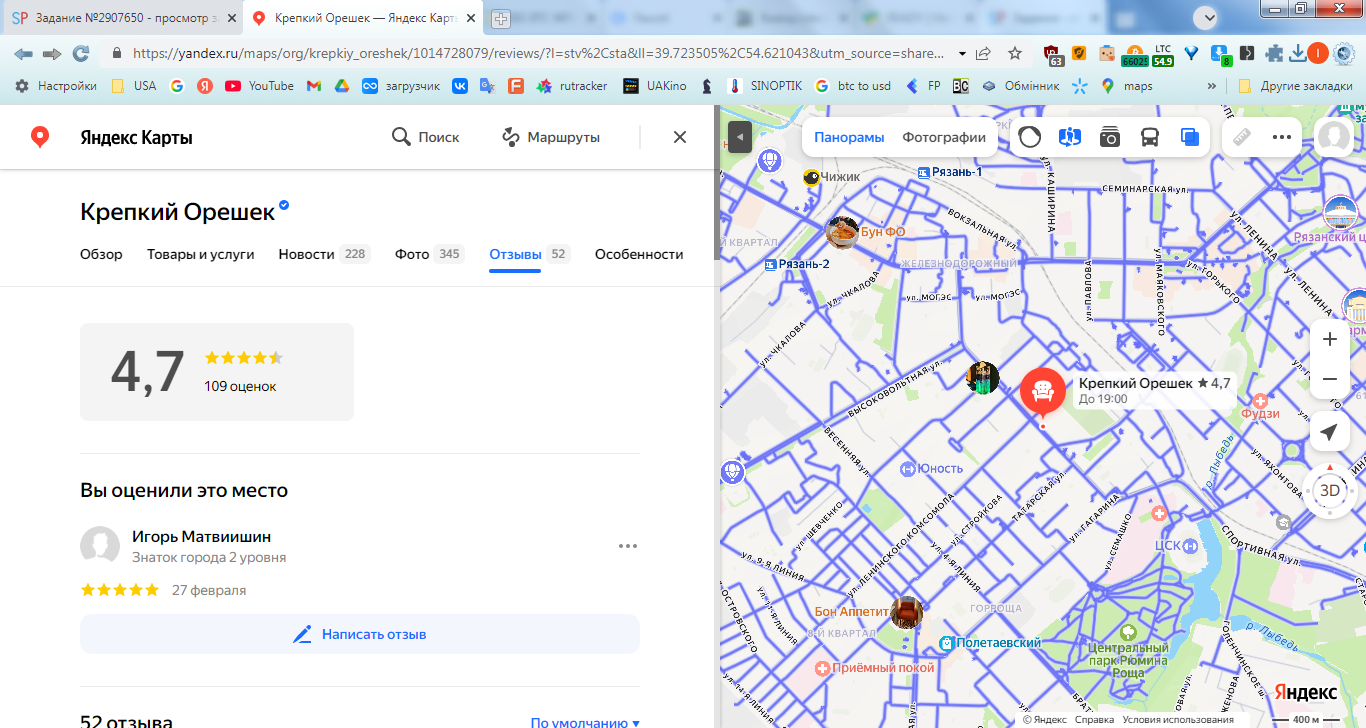Open the UAKino bookmark
The image size is (1366, 728).
pos(655,86)
